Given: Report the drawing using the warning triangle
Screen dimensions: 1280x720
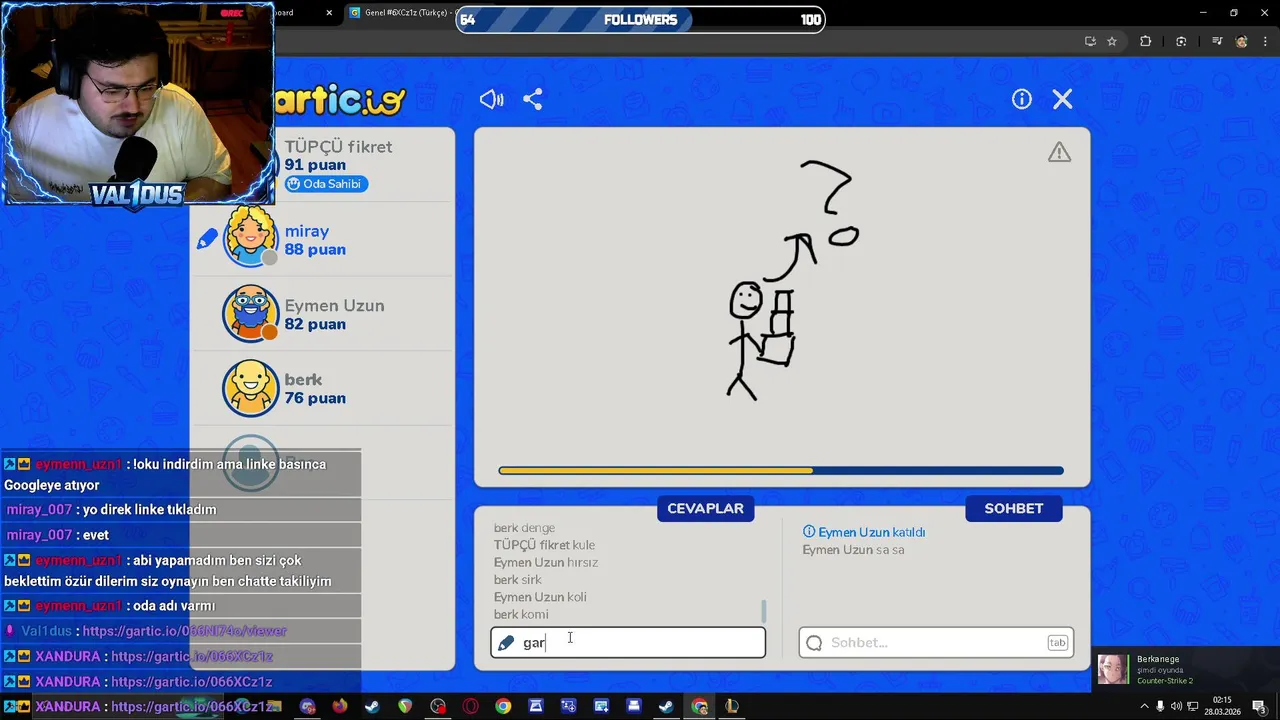Looking at the screenshot, I should [x=1059, y=152].
